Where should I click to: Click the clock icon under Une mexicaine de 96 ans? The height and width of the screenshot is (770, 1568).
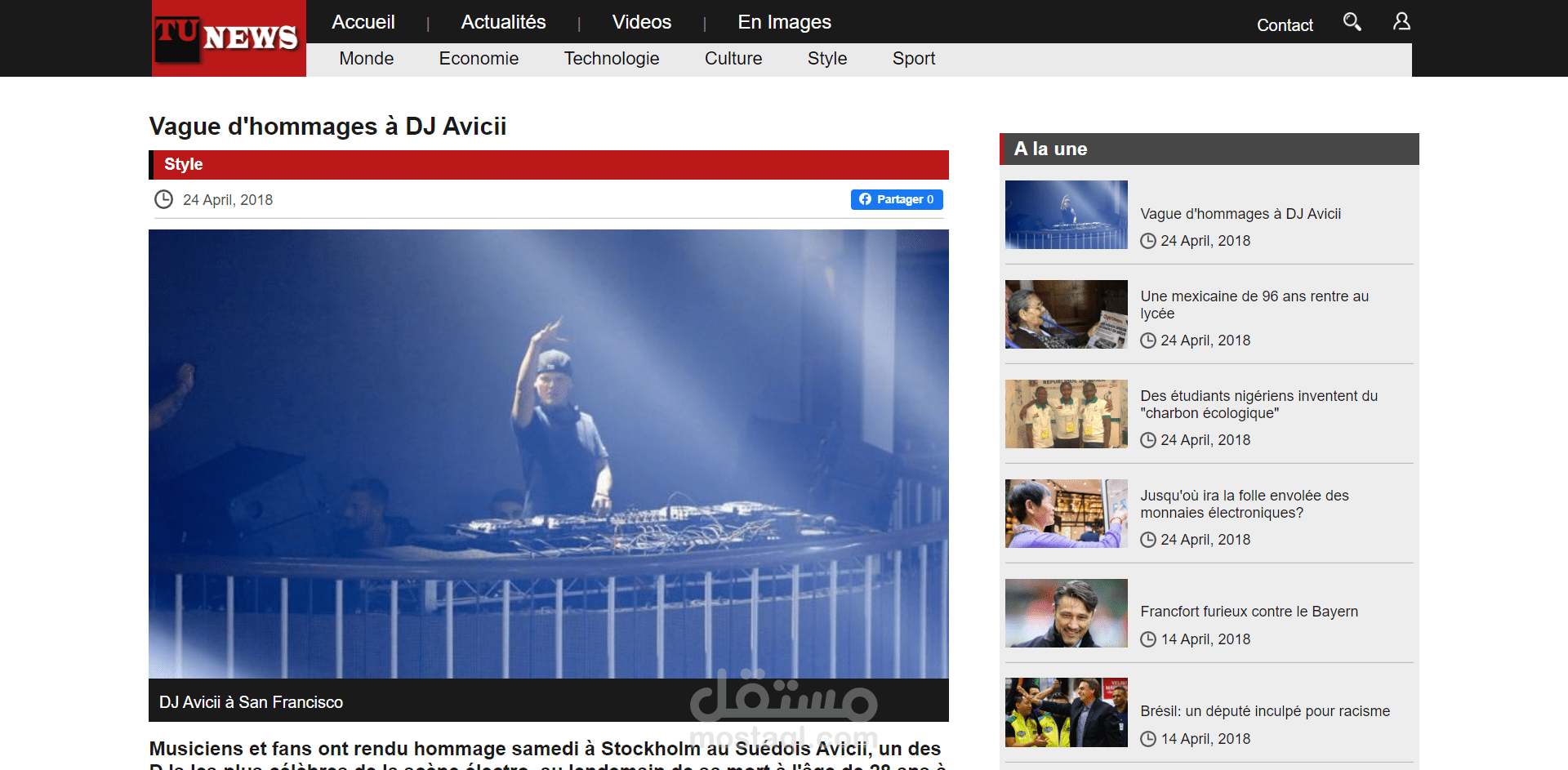pos(1148,340)
